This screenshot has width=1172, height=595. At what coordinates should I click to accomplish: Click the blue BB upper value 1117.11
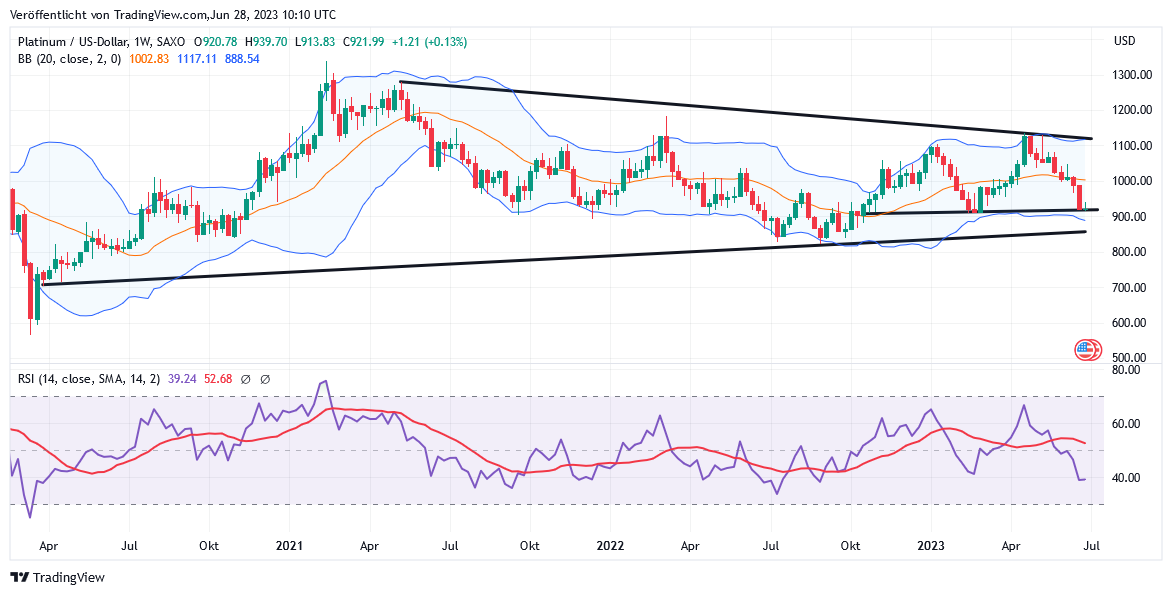198,59
